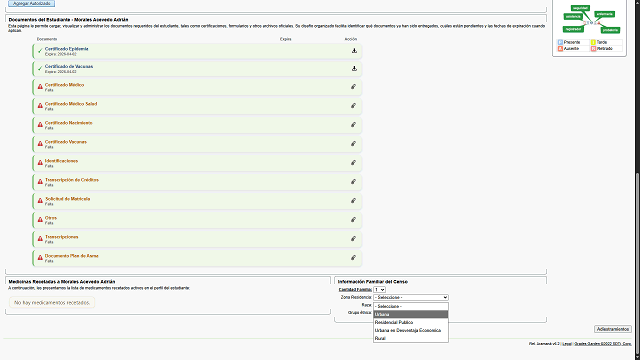Click 'No hay medicamentos recetados.' message

click(x=52, y=303)
